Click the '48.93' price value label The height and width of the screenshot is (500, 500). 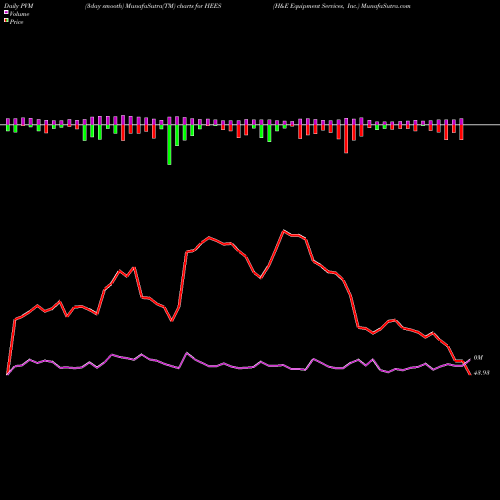(482, 373)
